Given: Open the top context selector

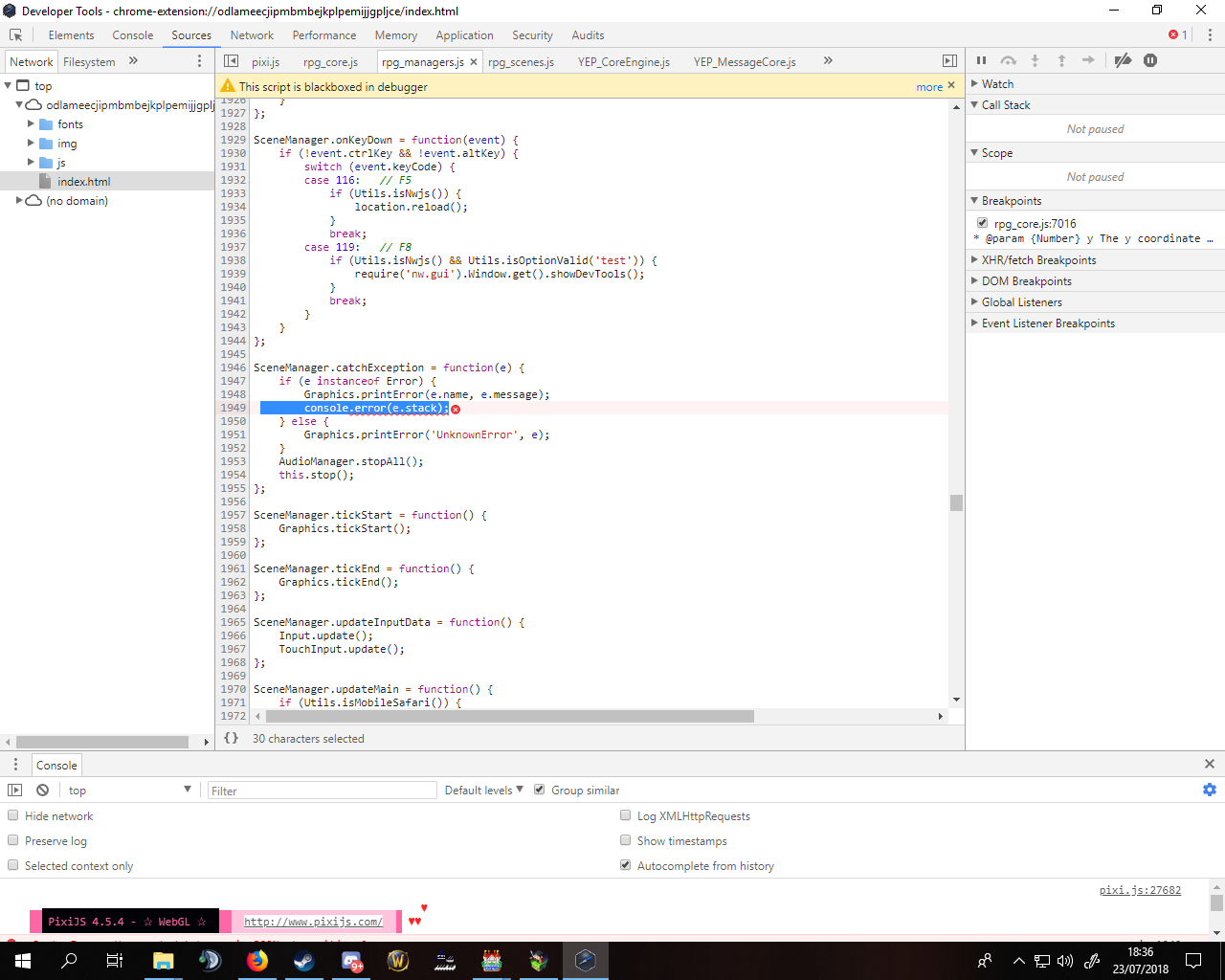Looking at the screenshot, I should [129, 790].
